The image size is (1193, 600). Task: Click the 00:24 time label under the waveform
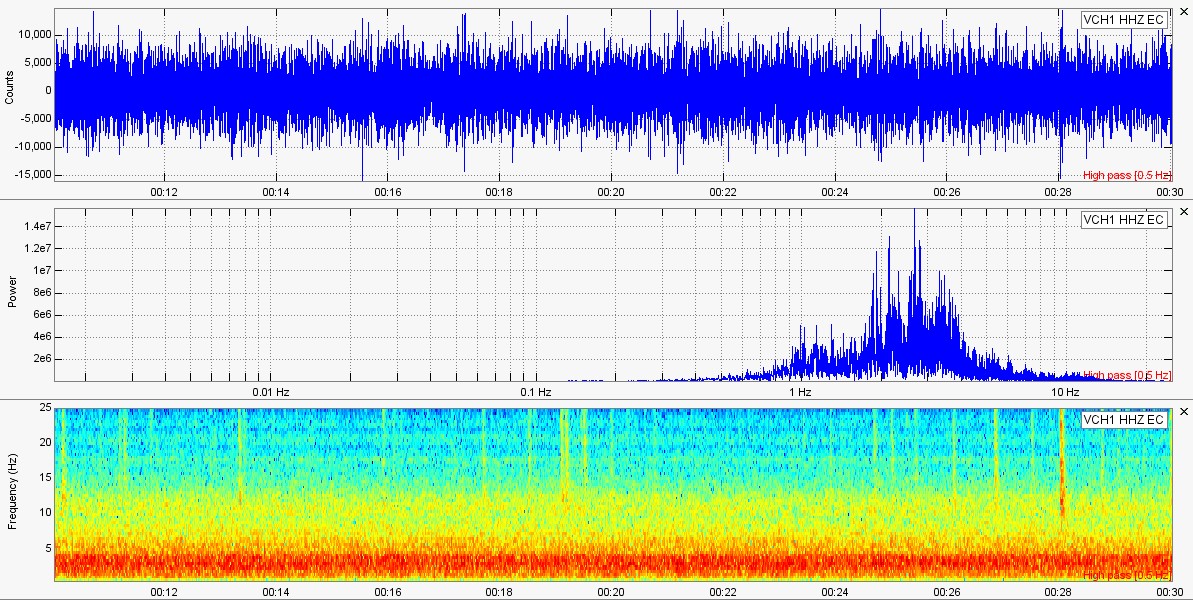(x=835, y=192)
